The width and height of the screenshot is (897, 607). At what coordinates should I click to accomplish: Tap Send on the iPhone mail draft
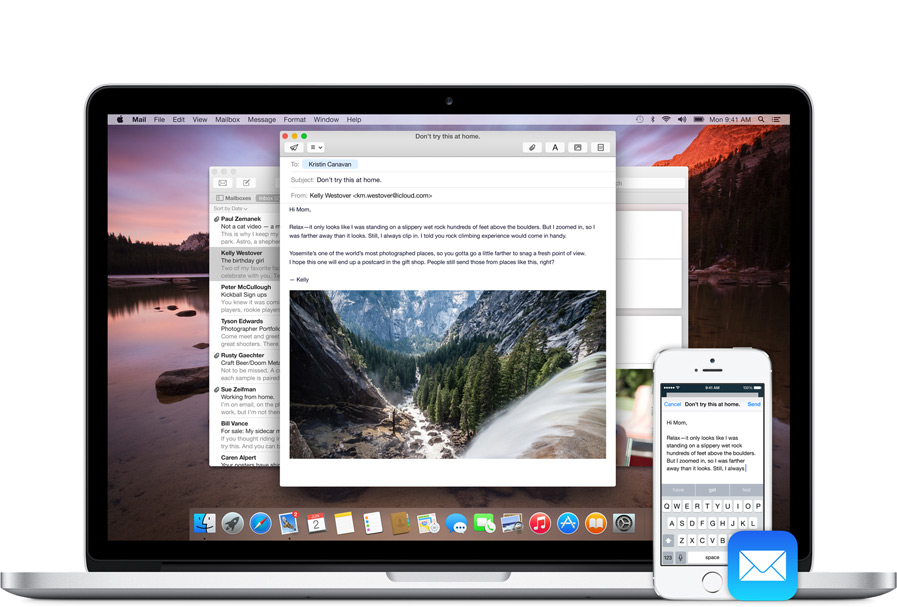pyautogui.click(x=754, y=404)
